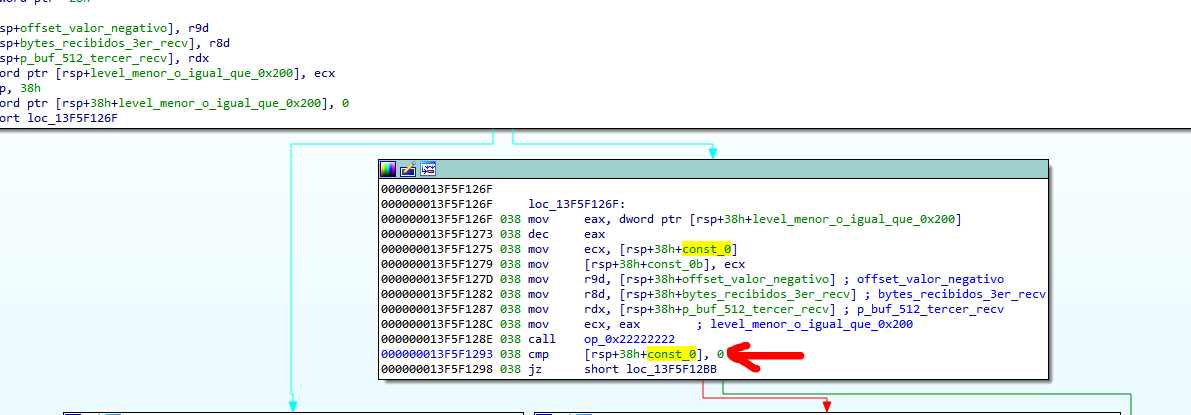
Task: Select highlighted const_0 in cmp instruction
Action: click(671, 354)
